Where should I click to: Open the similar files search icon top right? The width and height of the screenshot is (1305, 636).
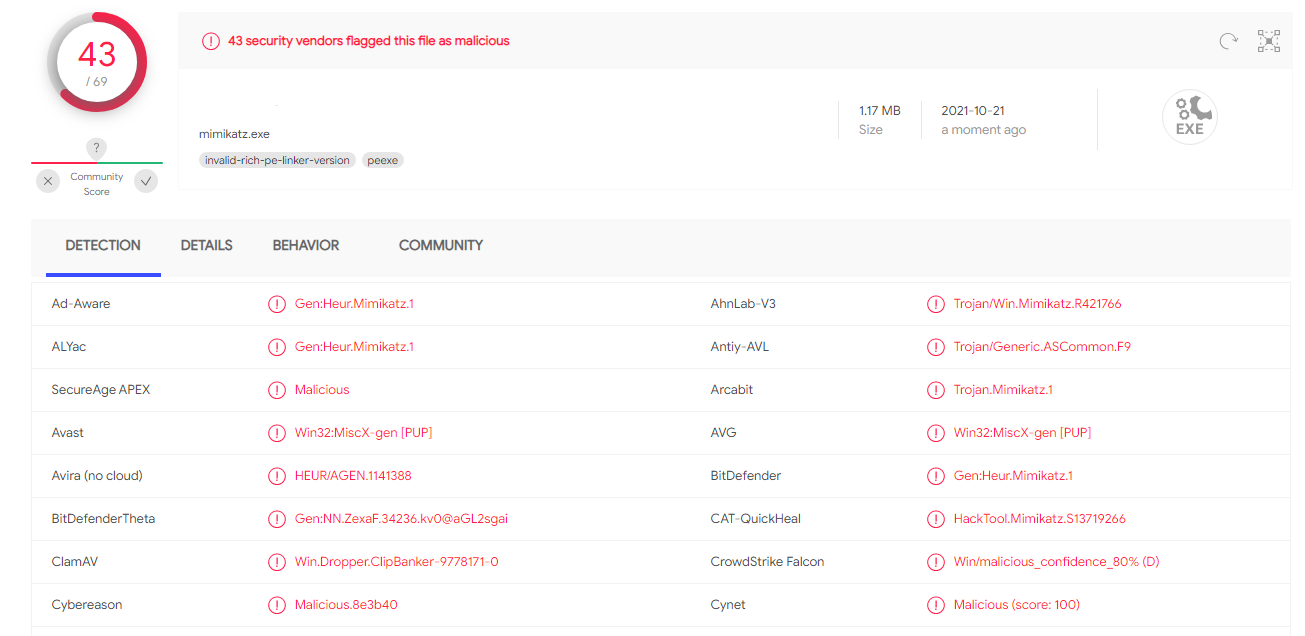click(x=1268, y=41)
